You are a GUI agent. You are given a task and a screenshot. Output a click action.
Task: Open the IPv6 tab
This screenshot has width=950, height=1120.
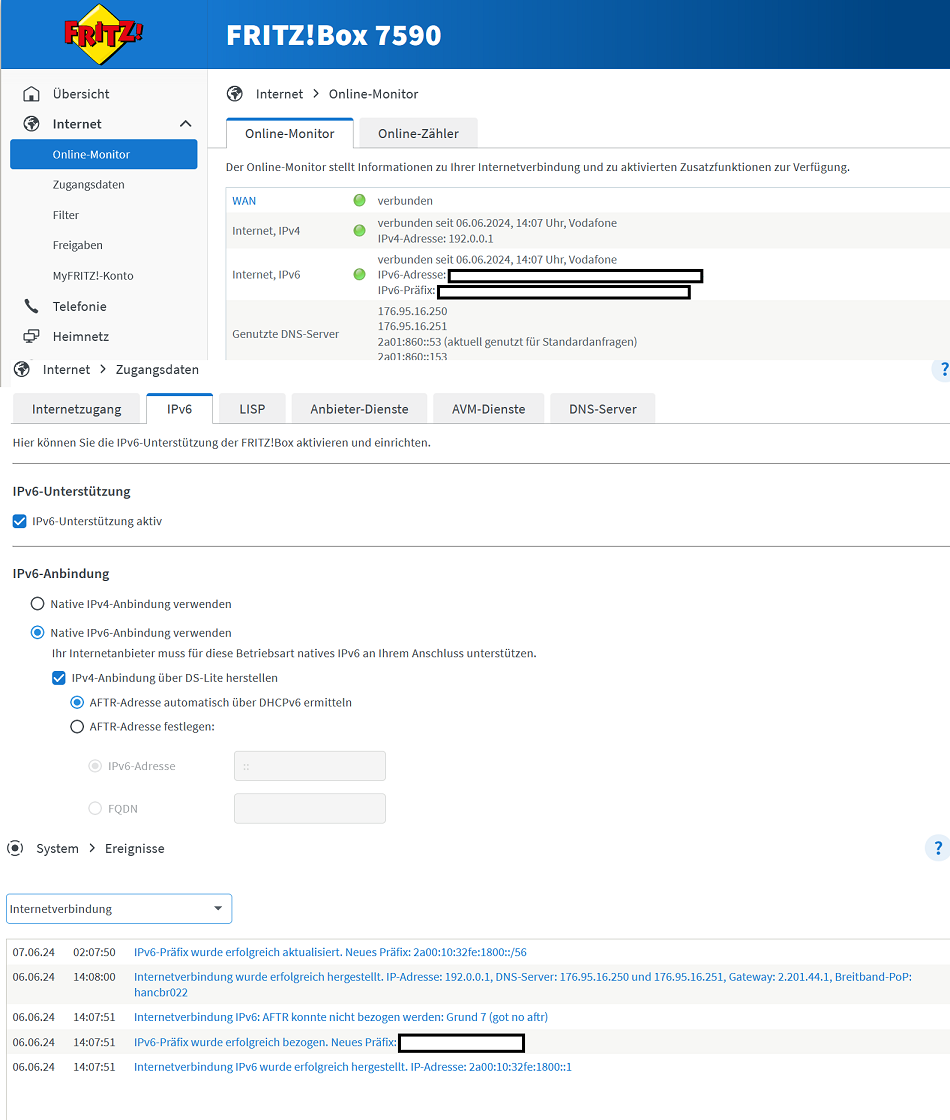179,409
